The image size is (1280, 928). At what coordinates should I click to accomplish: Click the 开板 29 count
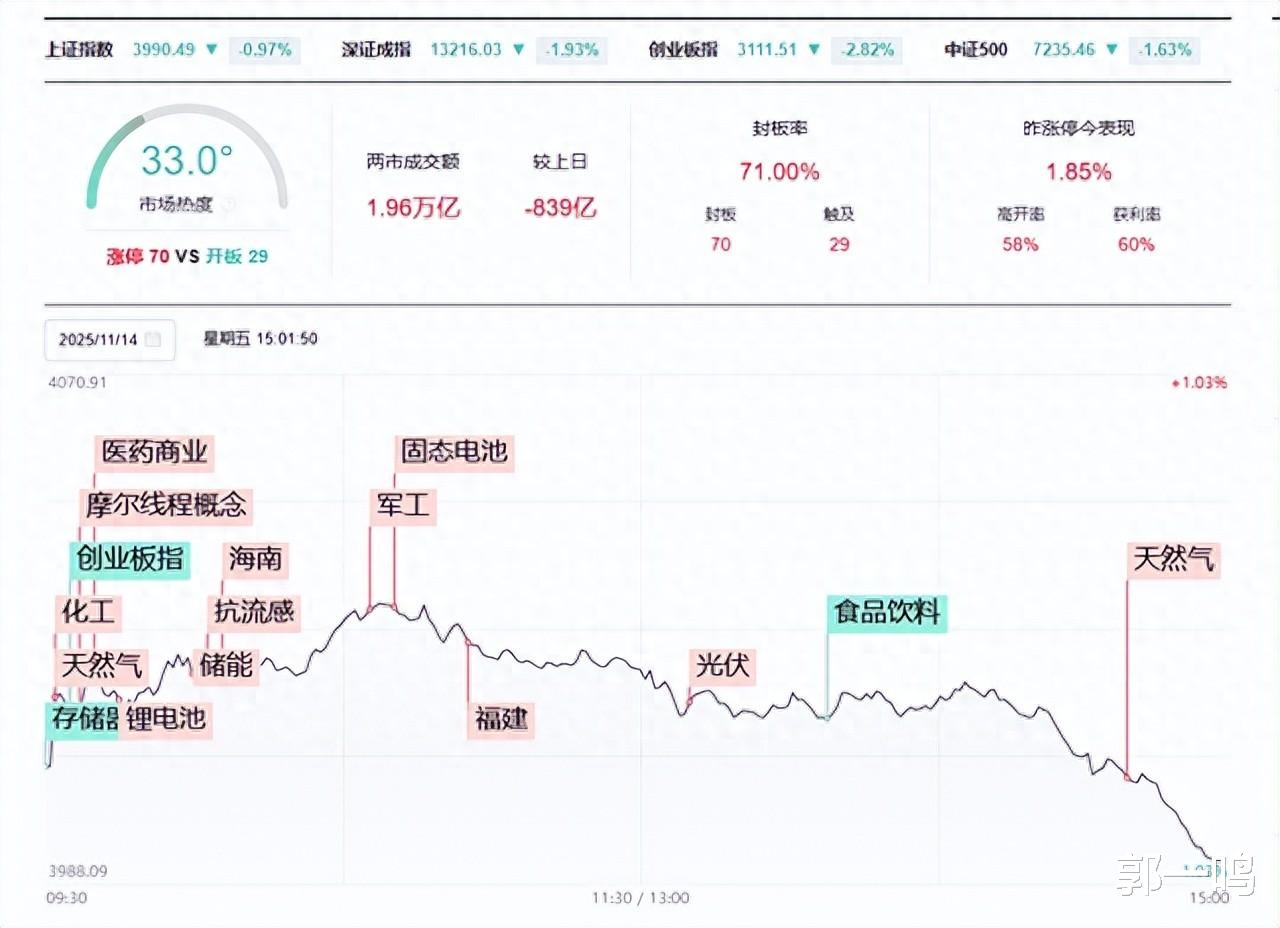click(x=237, y=256)
